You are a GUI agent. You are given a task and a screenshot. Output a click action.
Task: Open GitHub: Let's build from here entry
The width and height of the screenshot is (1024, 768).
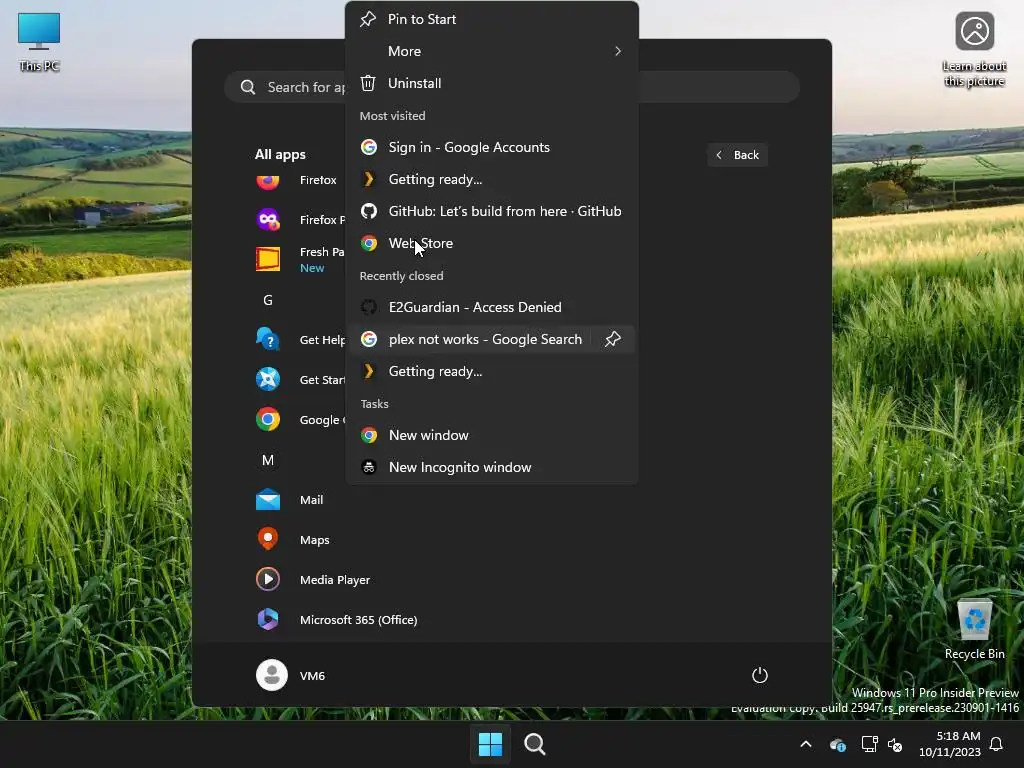pos(492,211)
